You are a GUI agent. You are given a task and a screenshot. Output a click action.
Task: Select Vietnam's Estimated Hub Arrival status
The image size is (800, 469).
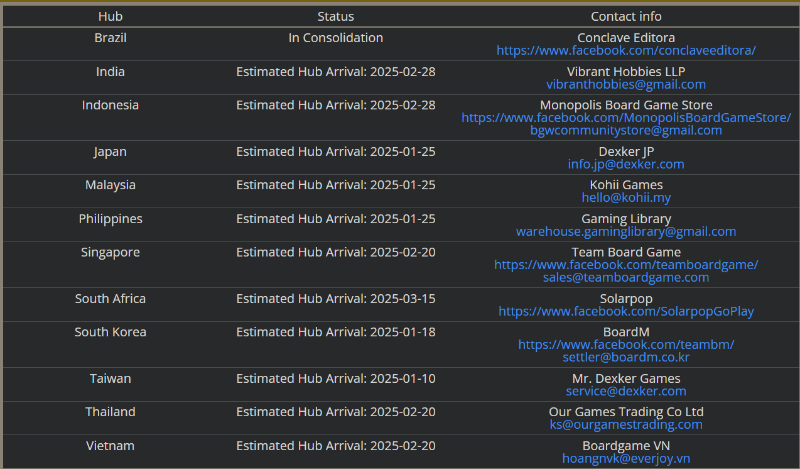point(336,446)
